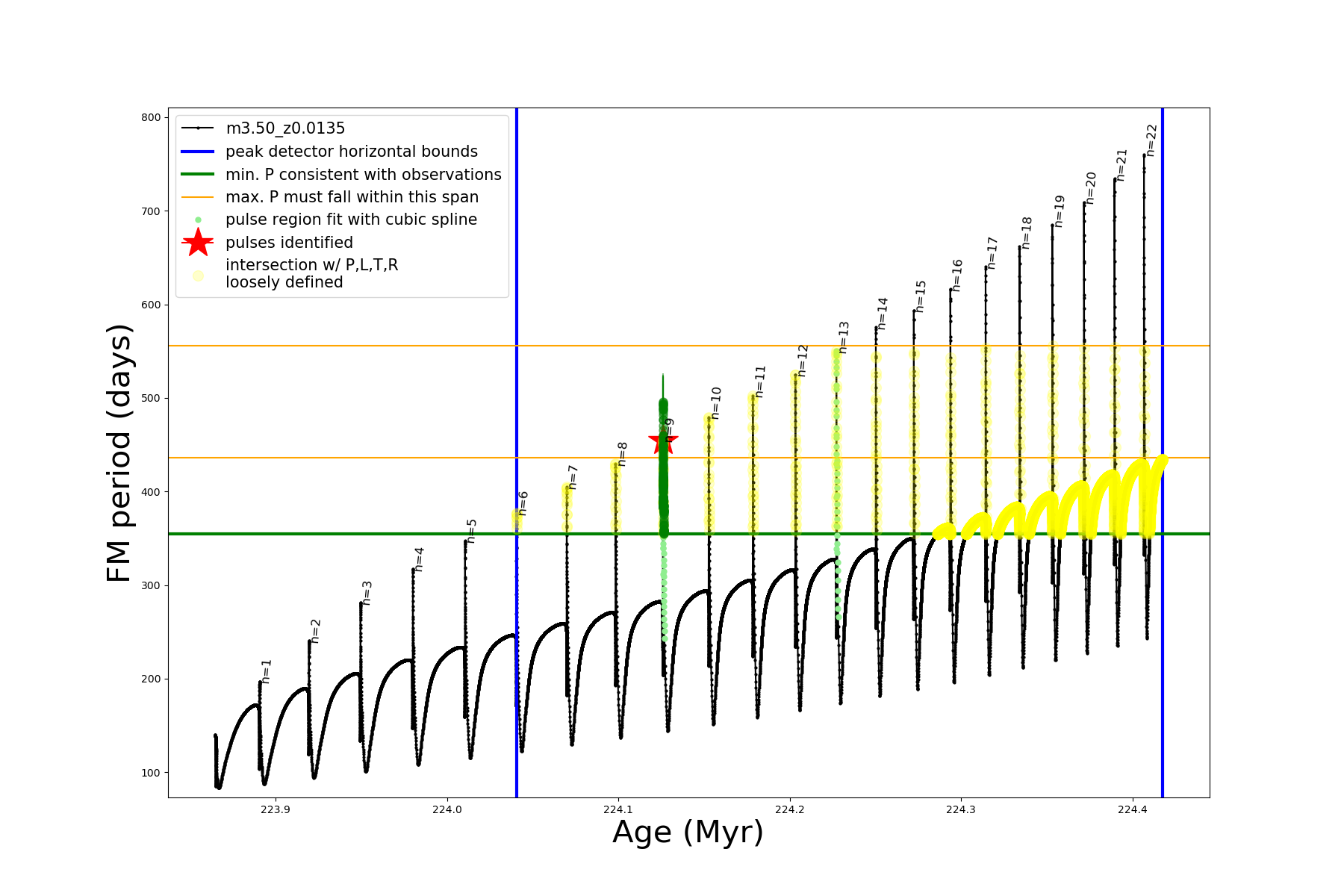Click the 'peak detector horizontal bounds' legend label
Image resolution: width=1344 pixels, height=896 pixels.
[x=352, y=152]
